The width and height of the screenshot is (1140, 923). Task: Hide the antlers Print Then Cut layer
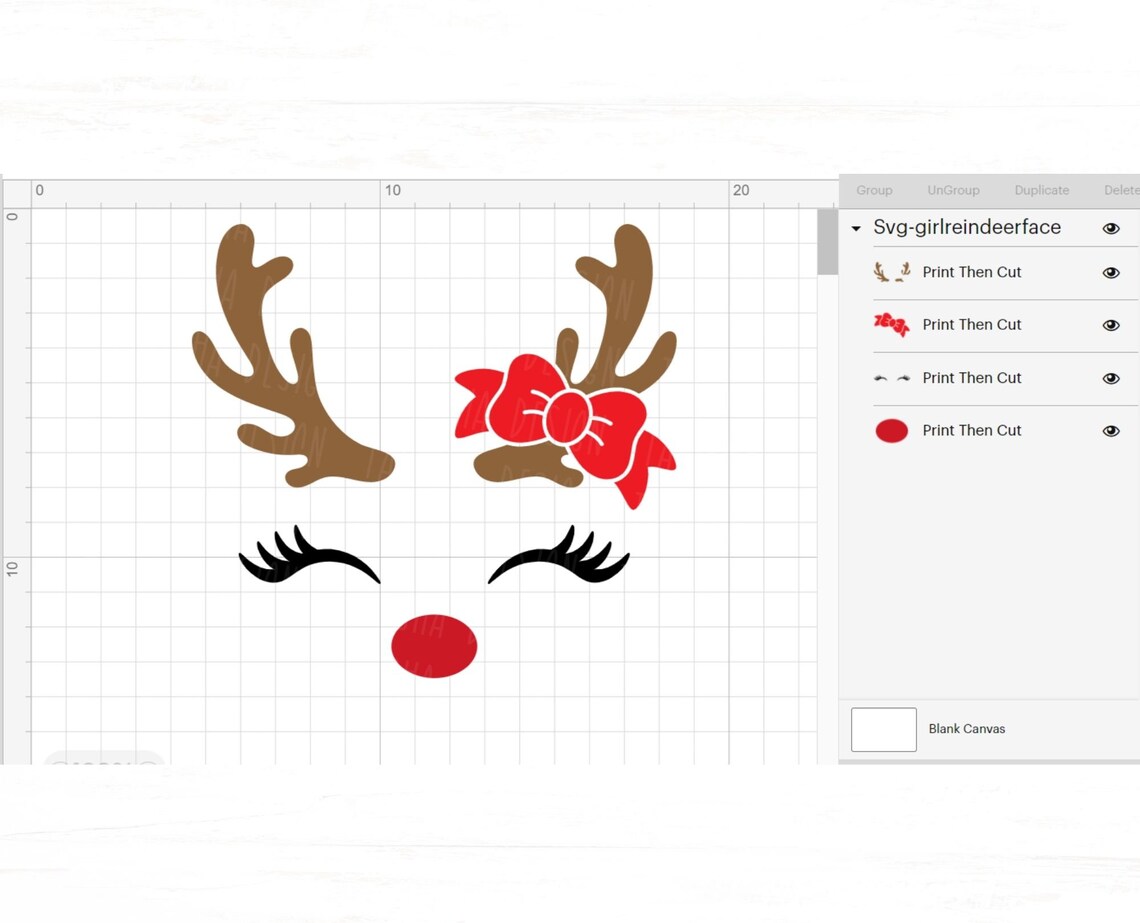tap(1111, 272)
